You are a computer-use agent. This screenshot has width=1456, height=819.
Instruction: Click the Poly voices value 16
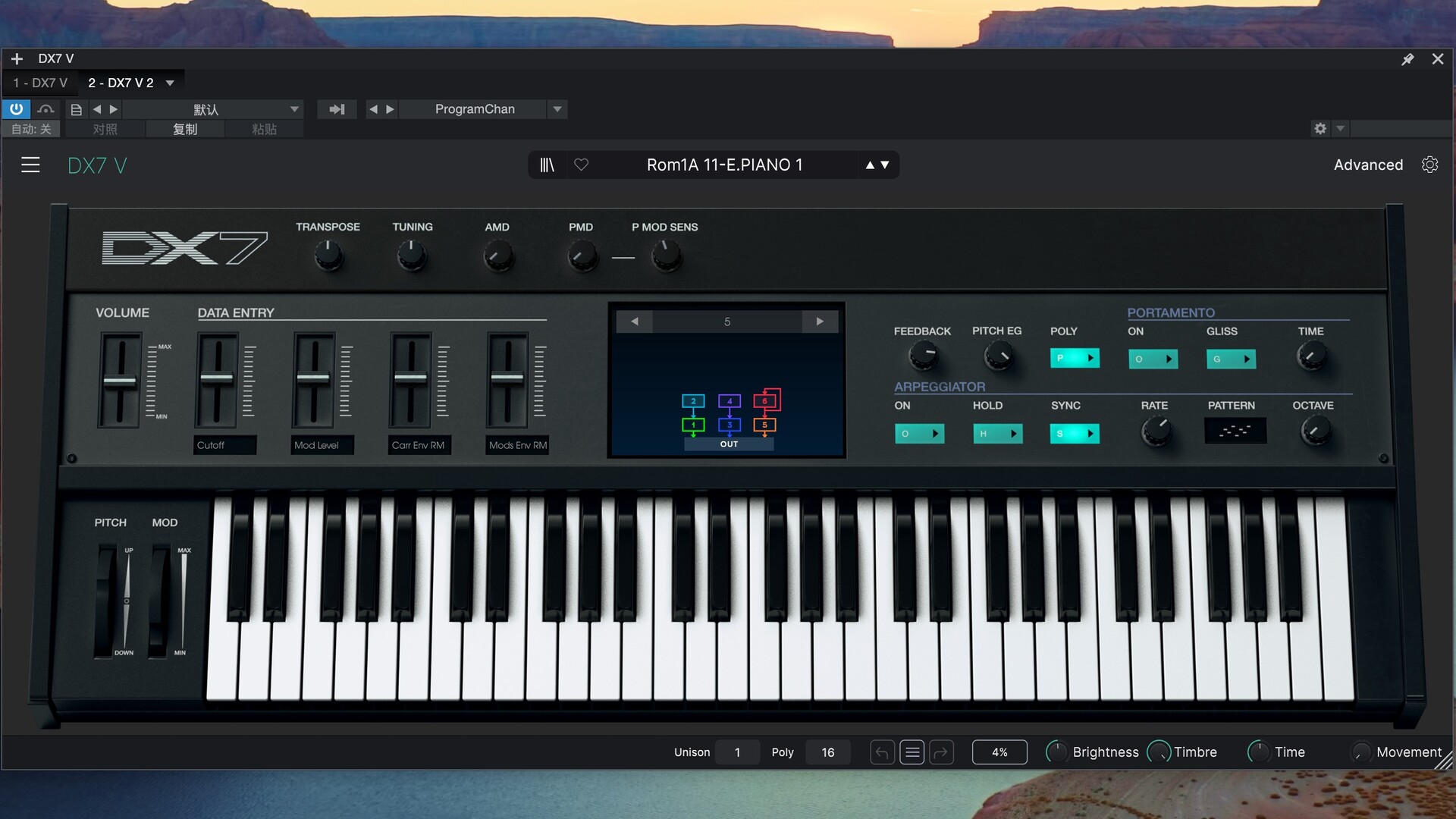pos(827,752)
